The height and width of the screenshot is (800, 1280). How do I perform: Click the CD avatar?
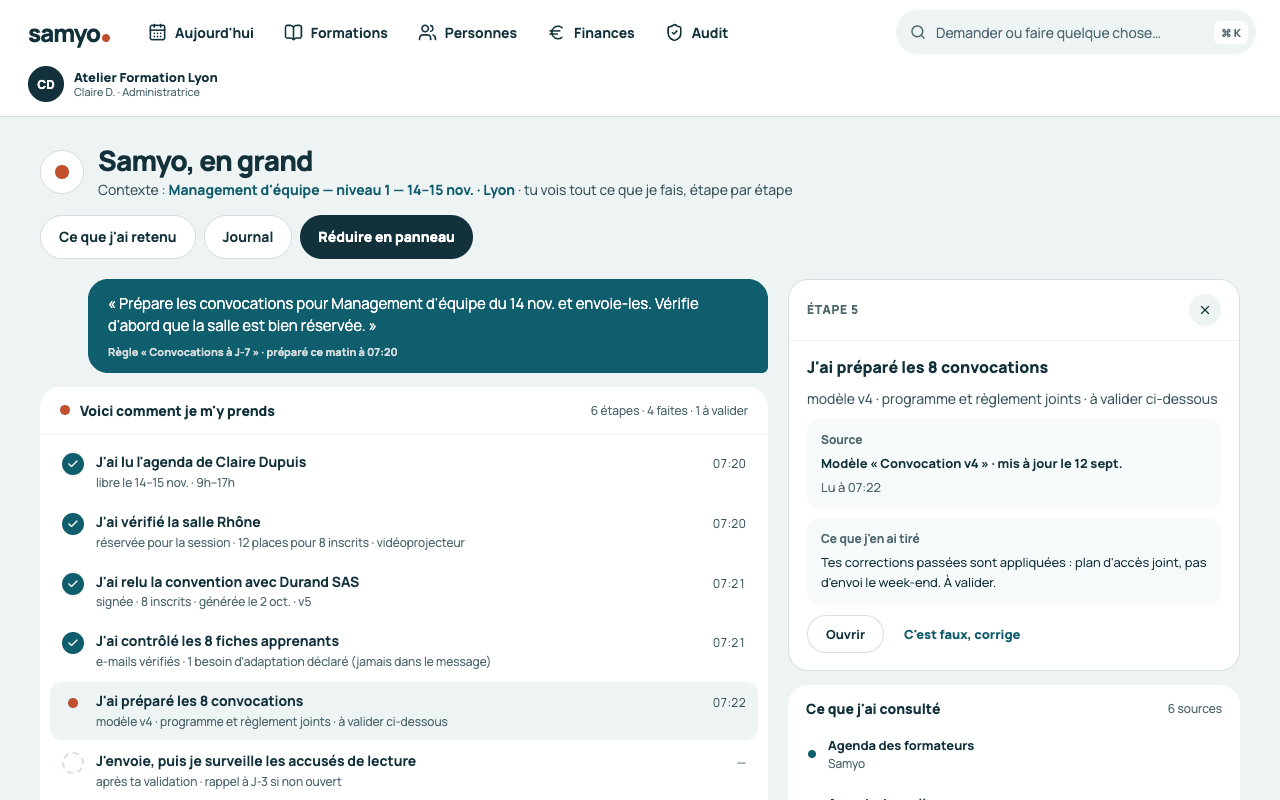(x=46, y=84)
